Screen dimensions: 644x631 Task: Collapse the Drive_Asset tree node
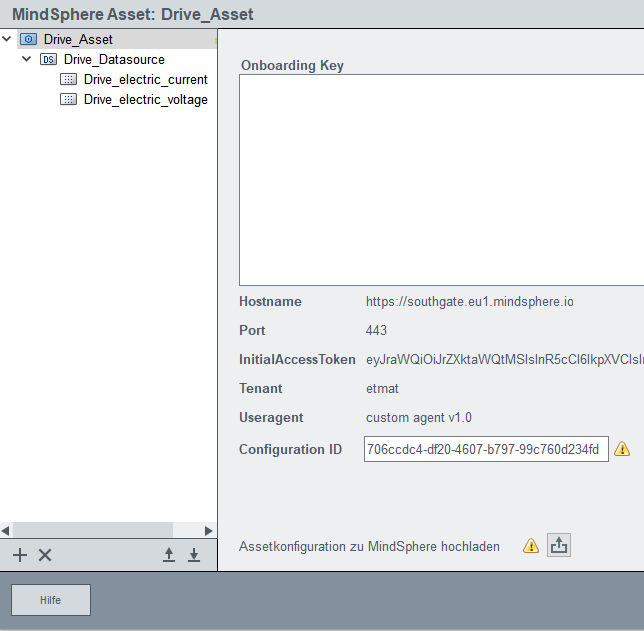point(7,39)
